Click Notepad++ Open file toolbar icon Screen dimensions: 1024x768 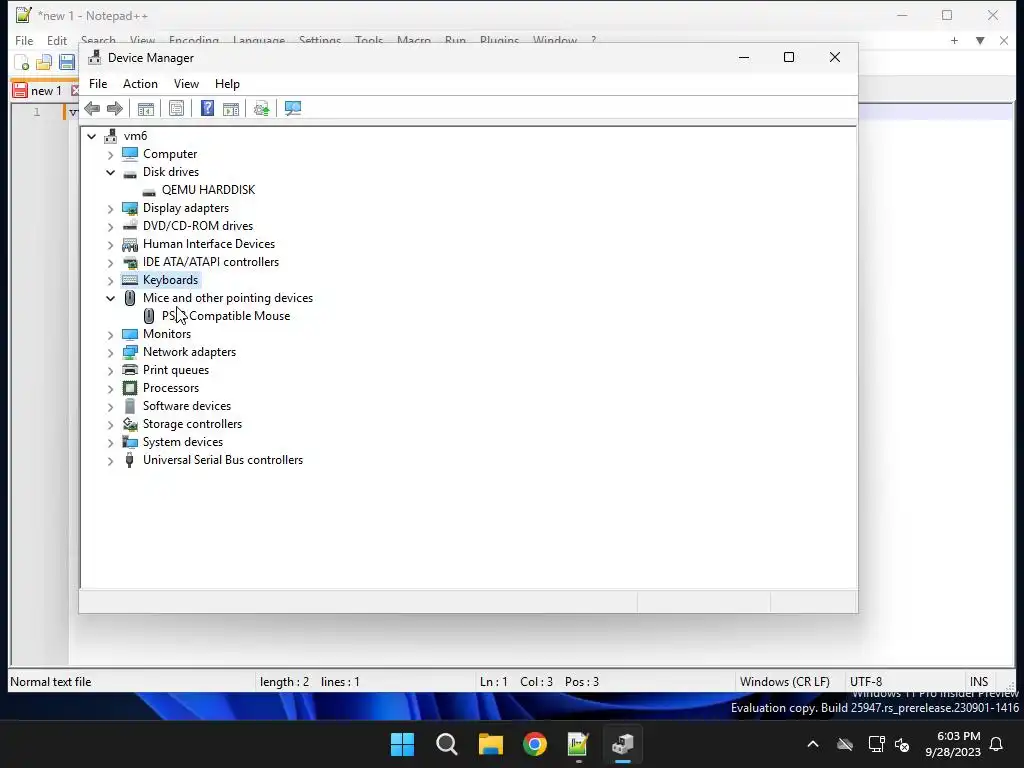pyautogui.click(x=44, y=63)
